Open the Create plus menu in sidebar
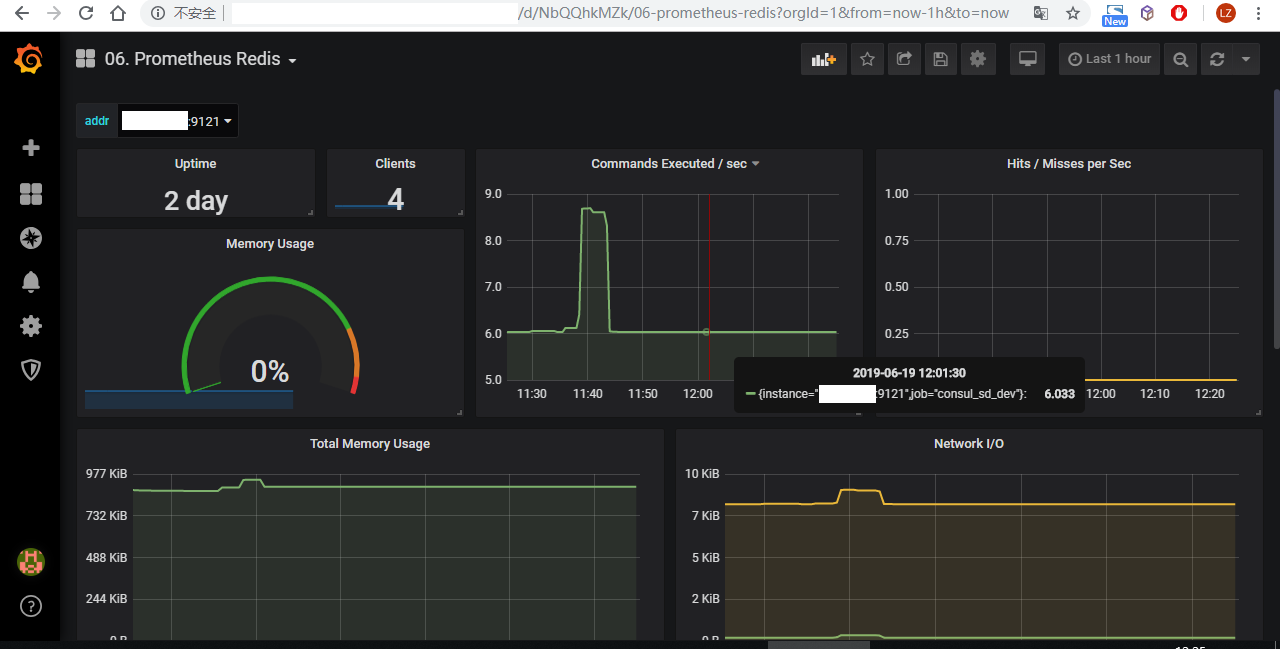Screen dimensions: 1280x649 (31, 148)
